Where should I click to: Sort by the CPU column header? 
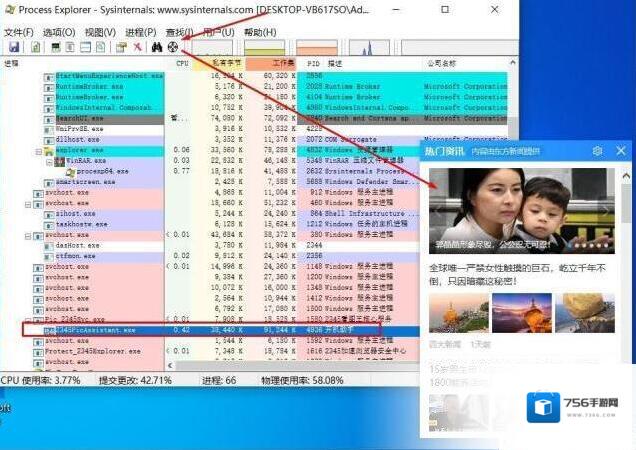182,63
